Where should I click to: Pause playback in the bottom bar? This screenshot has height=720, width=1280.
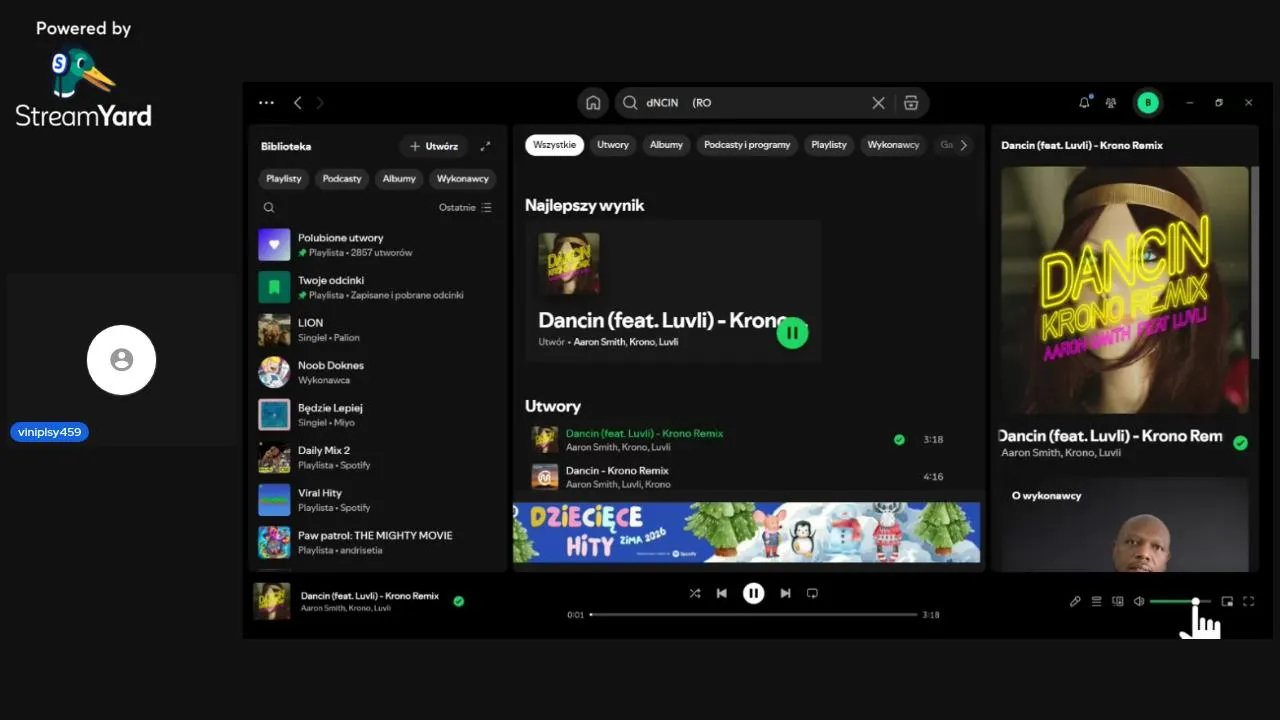pyautogui.click(x=754, y=593)
